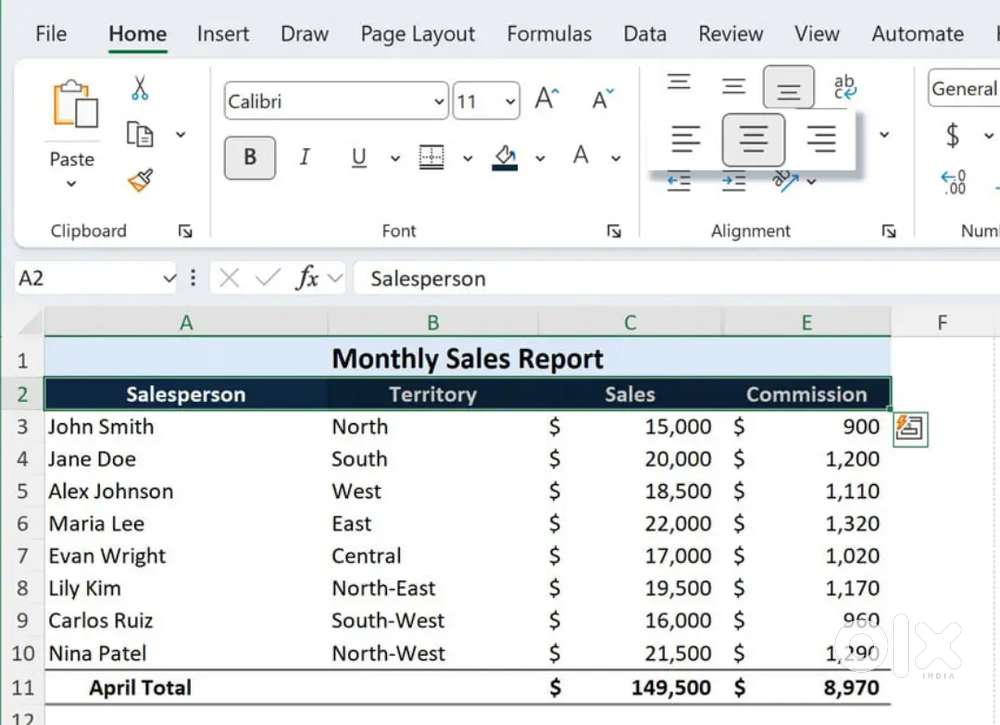The image size is (1000, 725).
Task: Toggle Bold formatting
Action: (x=250, y=157)
